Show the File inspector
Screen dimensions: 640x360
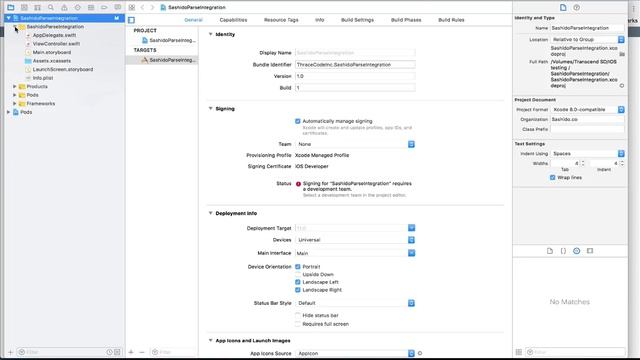[x=563, y=7]
